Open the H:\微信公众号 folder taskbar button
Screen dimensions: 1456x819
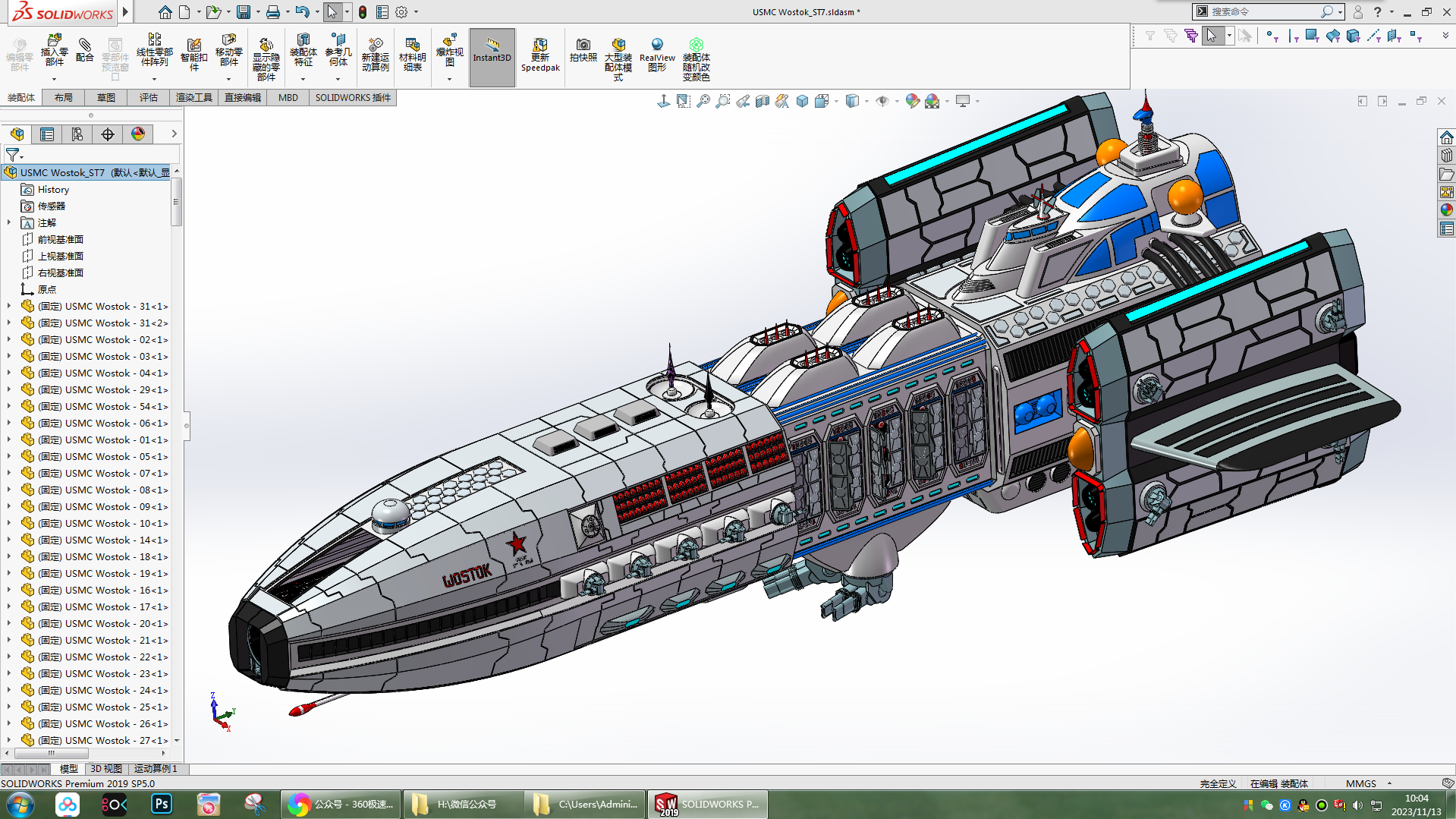[462, 805]
